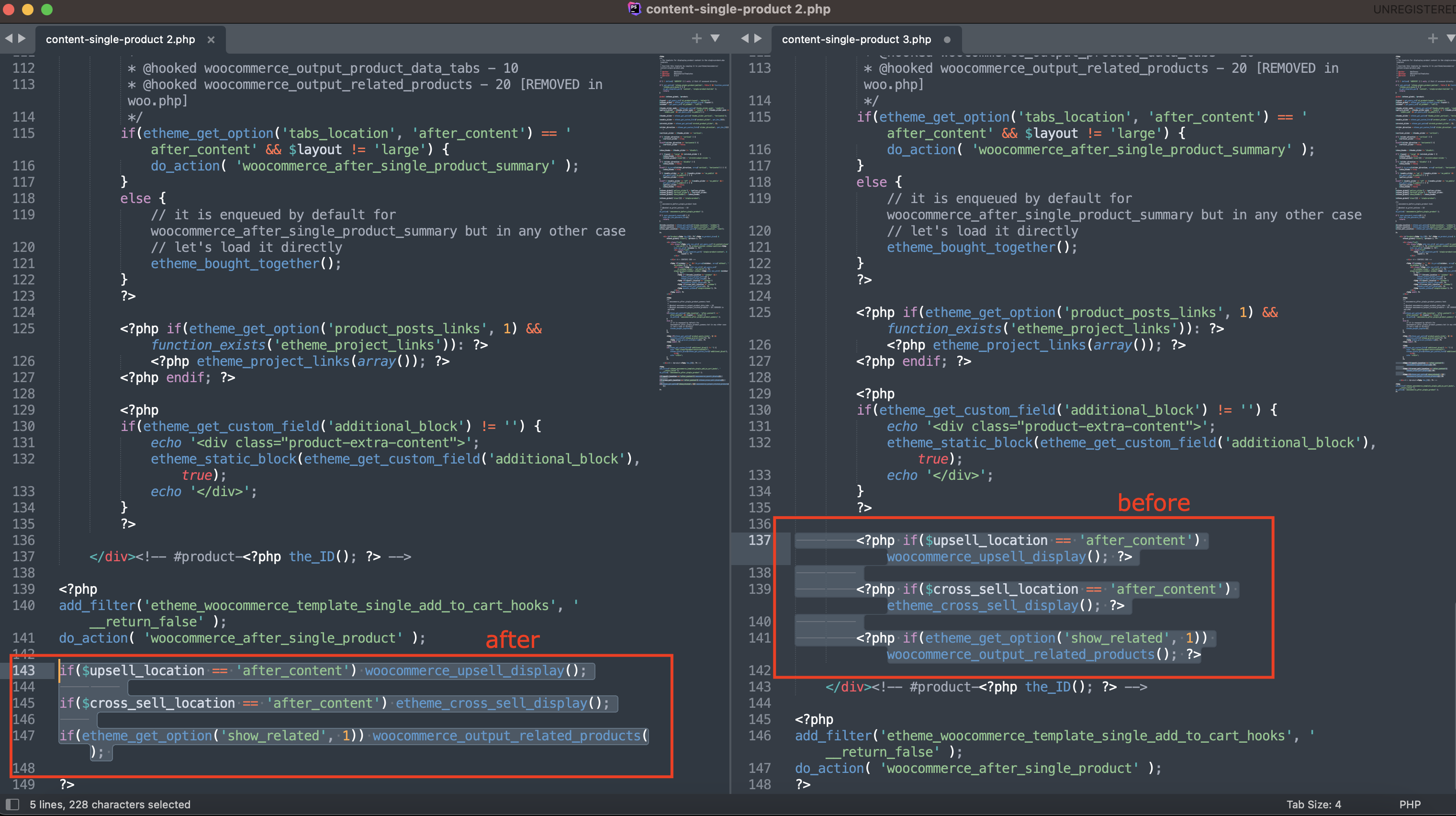The height and width of the screenshot is (816, 1456).
Task: Click PHP file icon in title bar
Action: [x=634, y=9]
